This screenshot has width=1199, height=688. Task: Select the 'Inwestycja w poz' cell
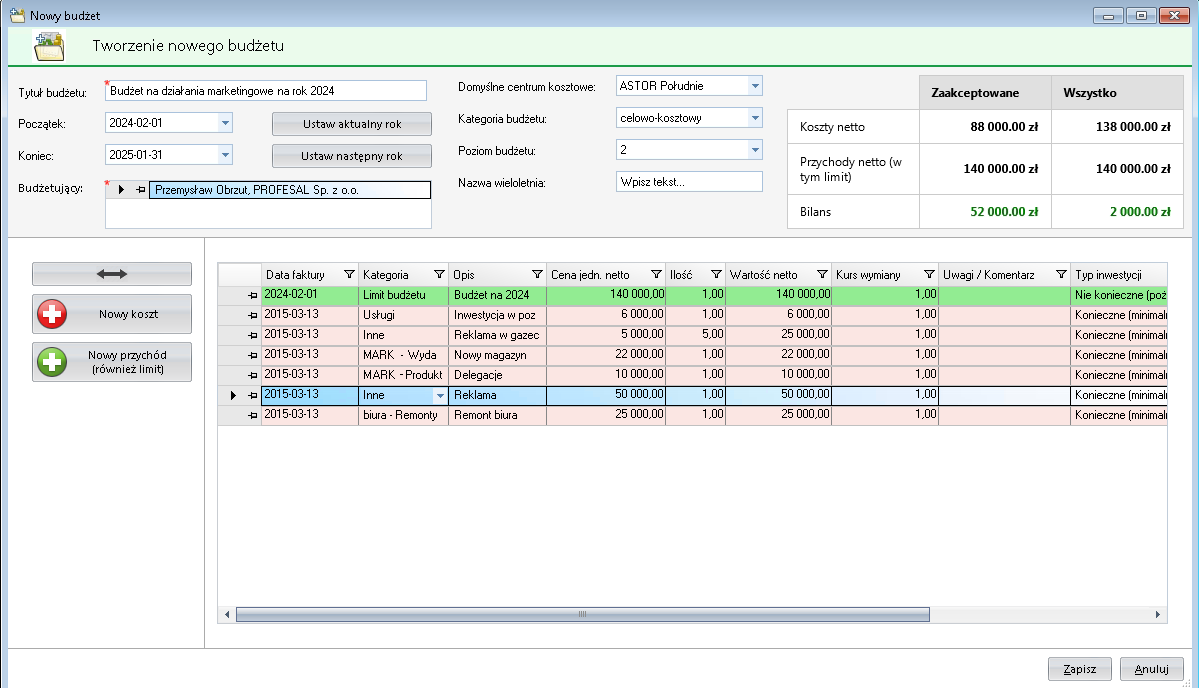[497, 315]
